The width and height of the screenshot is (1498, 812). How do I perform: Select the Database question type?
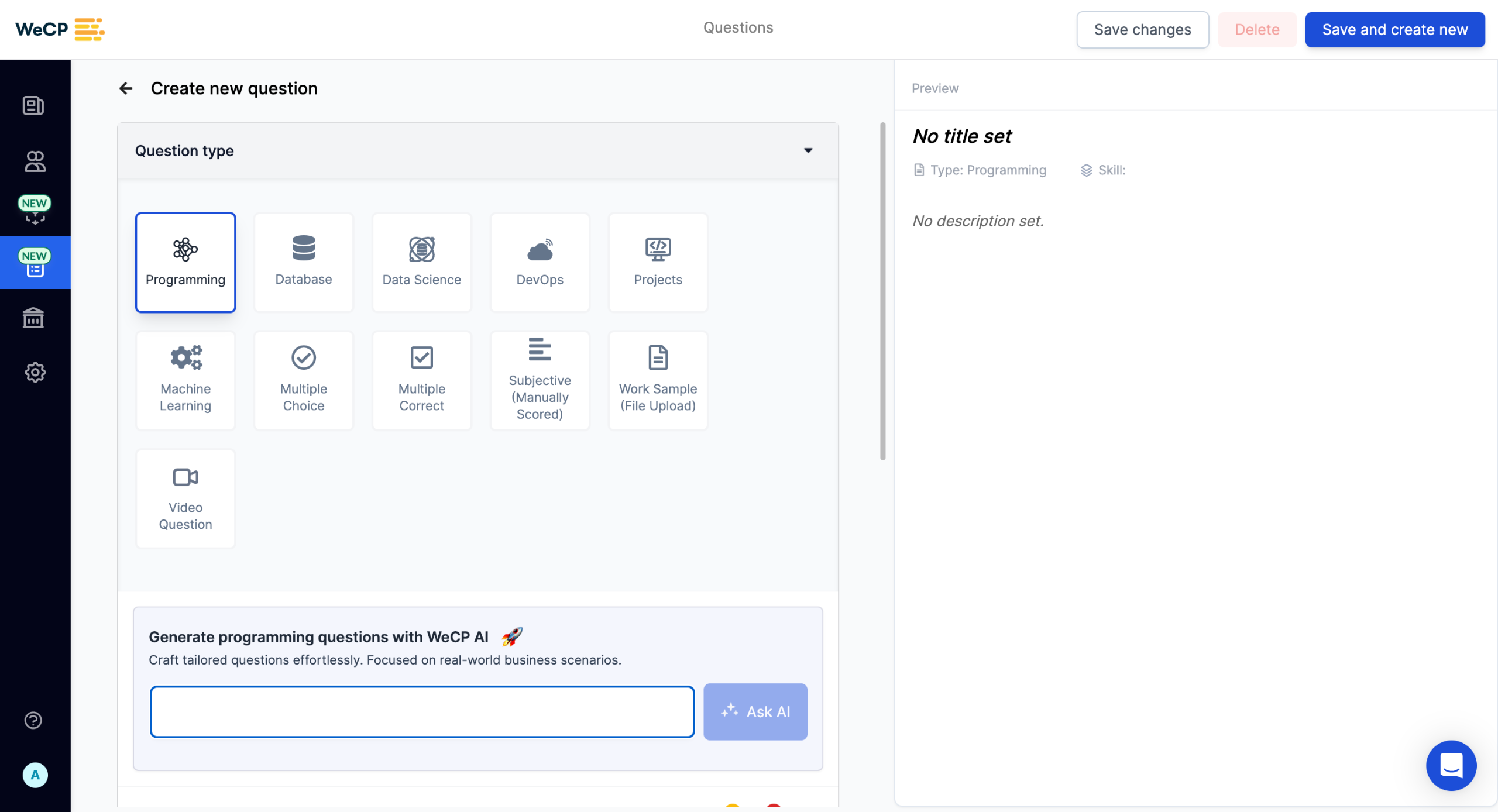pos(304,263)
